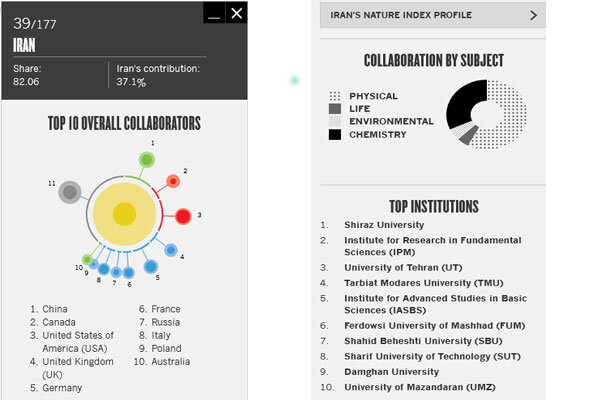Close the Iran country panel

click(236, 13)
